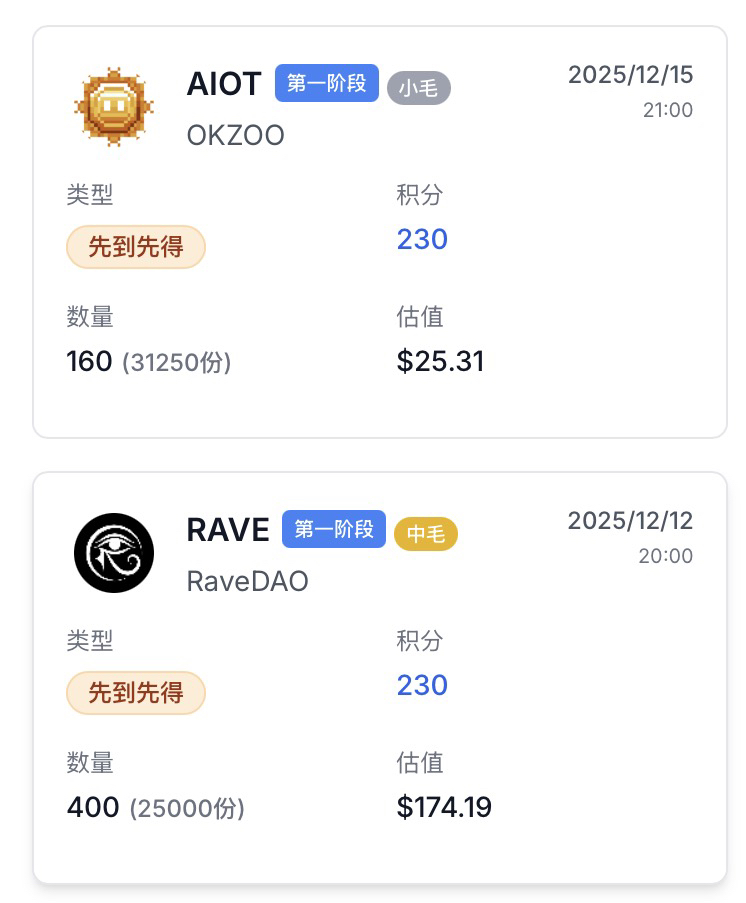746x903 pixels.
Task: Click the OKZOO project subtitle
Action: click(235, 135)
